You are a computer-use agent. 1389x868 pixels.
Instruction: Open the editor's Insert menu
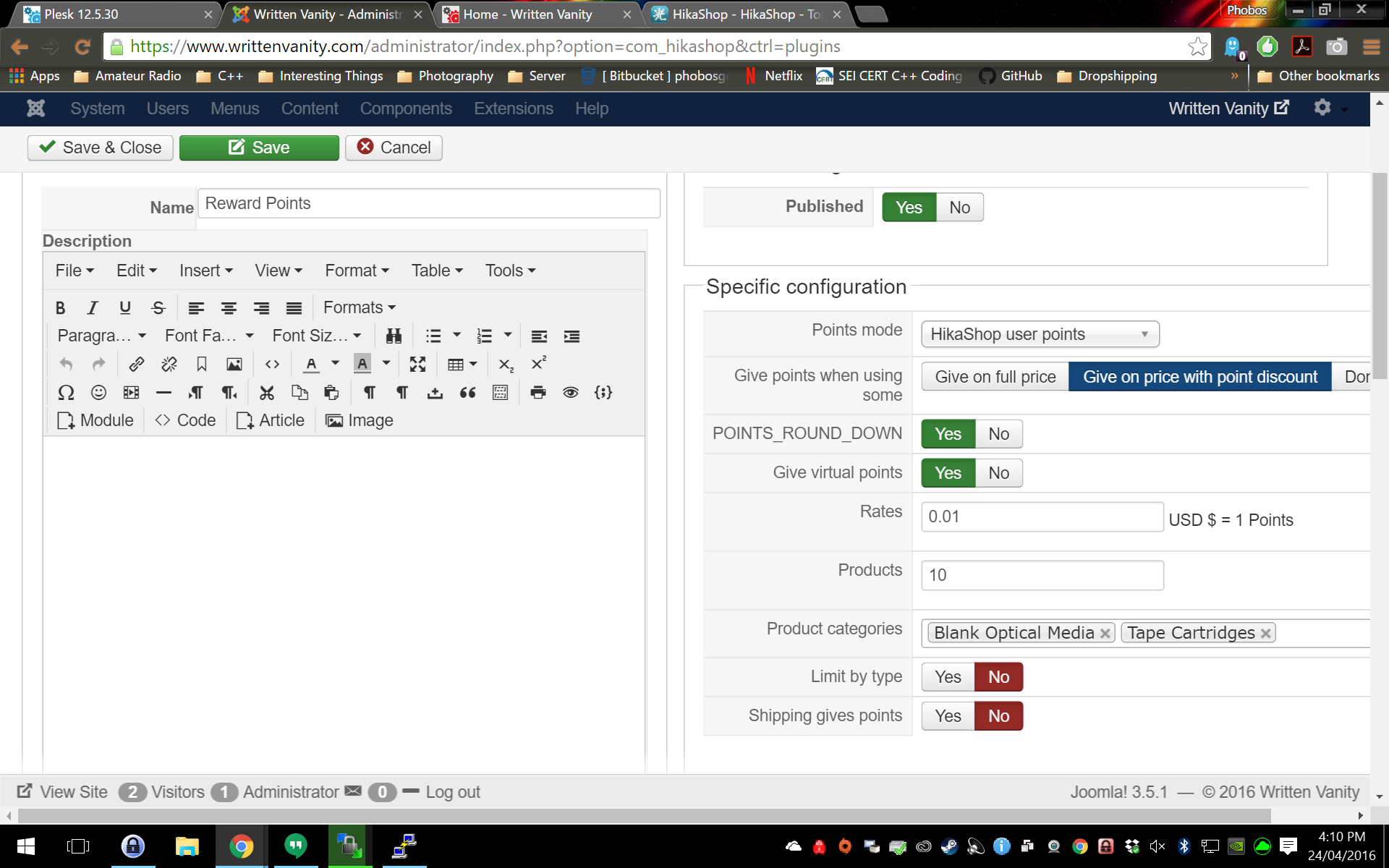click(205, 271)
